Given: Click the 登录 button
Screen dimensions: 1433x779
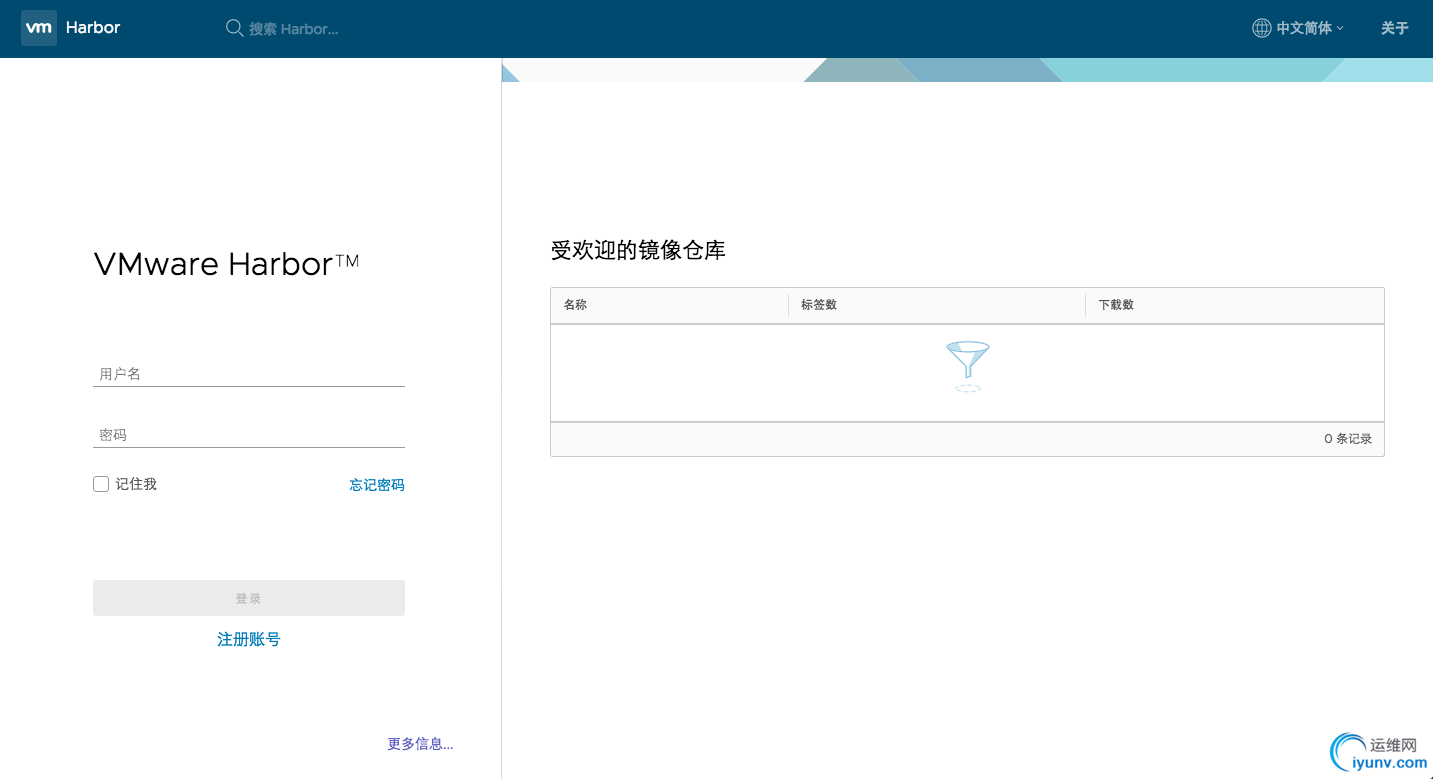Looking at the screenshot, I should [249, 598].
